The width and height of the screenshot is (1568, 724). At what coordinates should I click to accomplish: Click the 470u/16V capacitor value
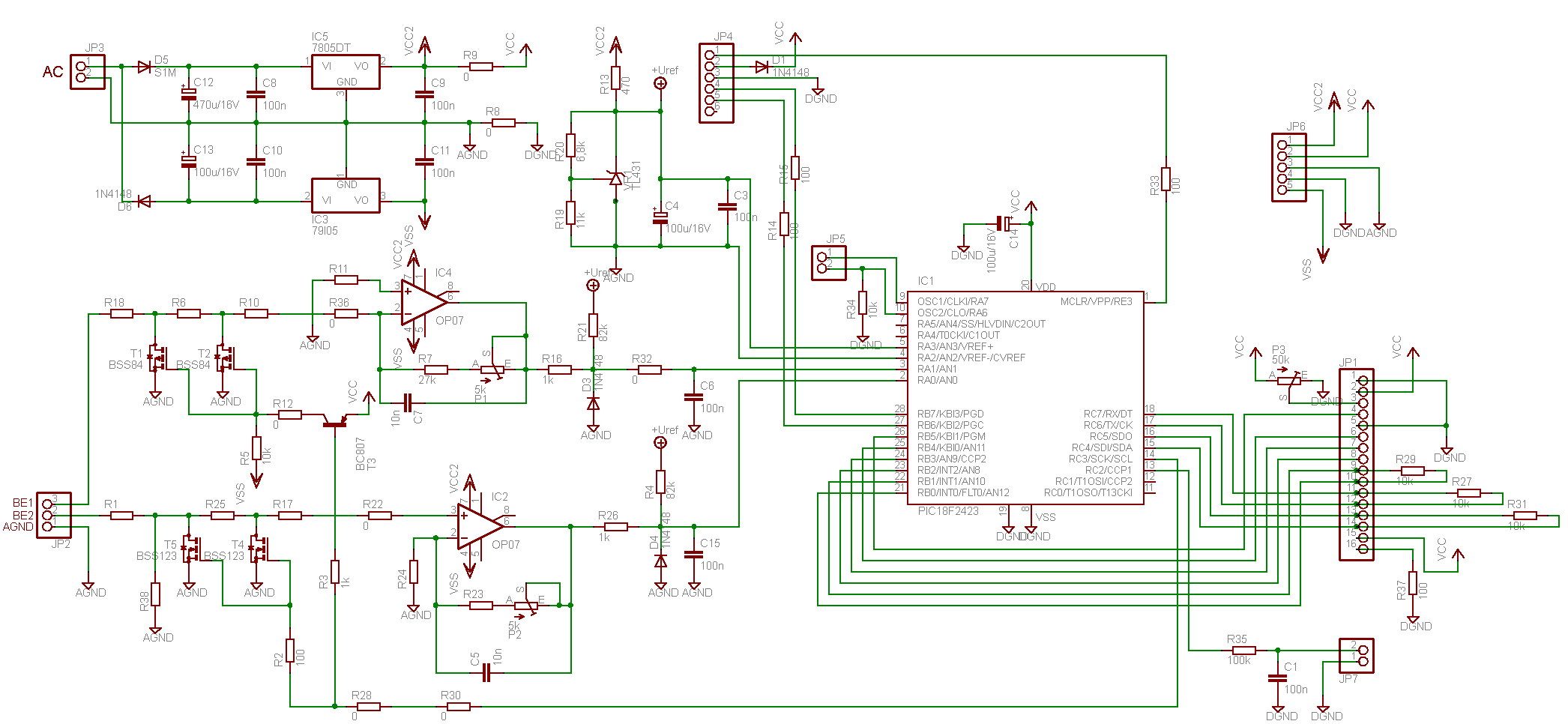coord(217,105)
